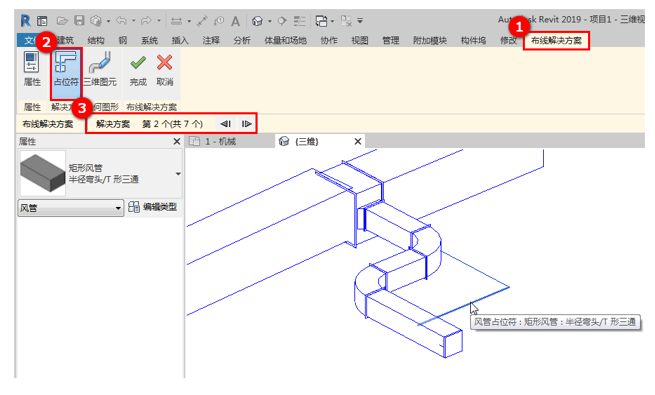655x395 pixels.
Task: Select the 三维图元 3D element tool
Action: point(100,69)
